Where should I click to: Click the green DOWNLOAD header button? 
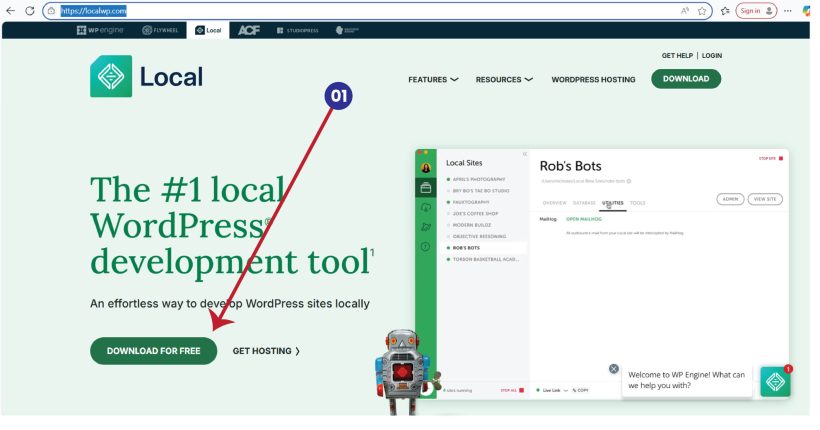pyautogui.click(x=686, y=79)
